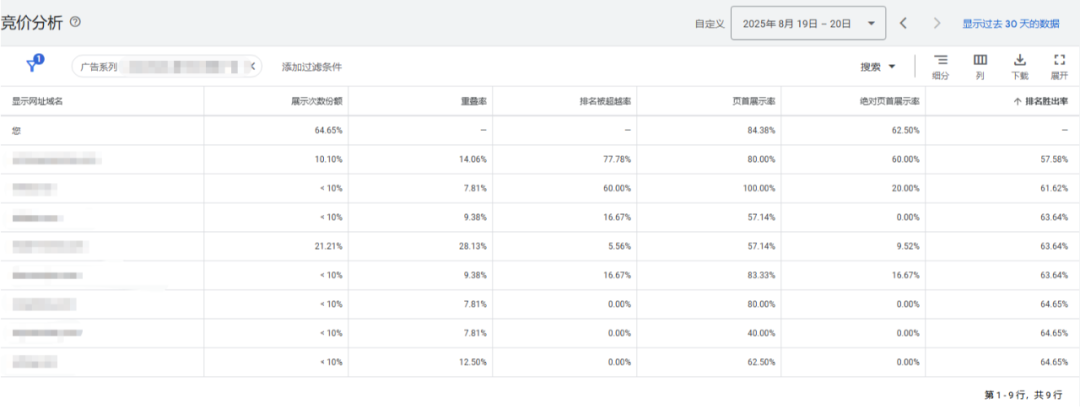Click the 绝对页首展示率 column header

[x=893, y=101]
